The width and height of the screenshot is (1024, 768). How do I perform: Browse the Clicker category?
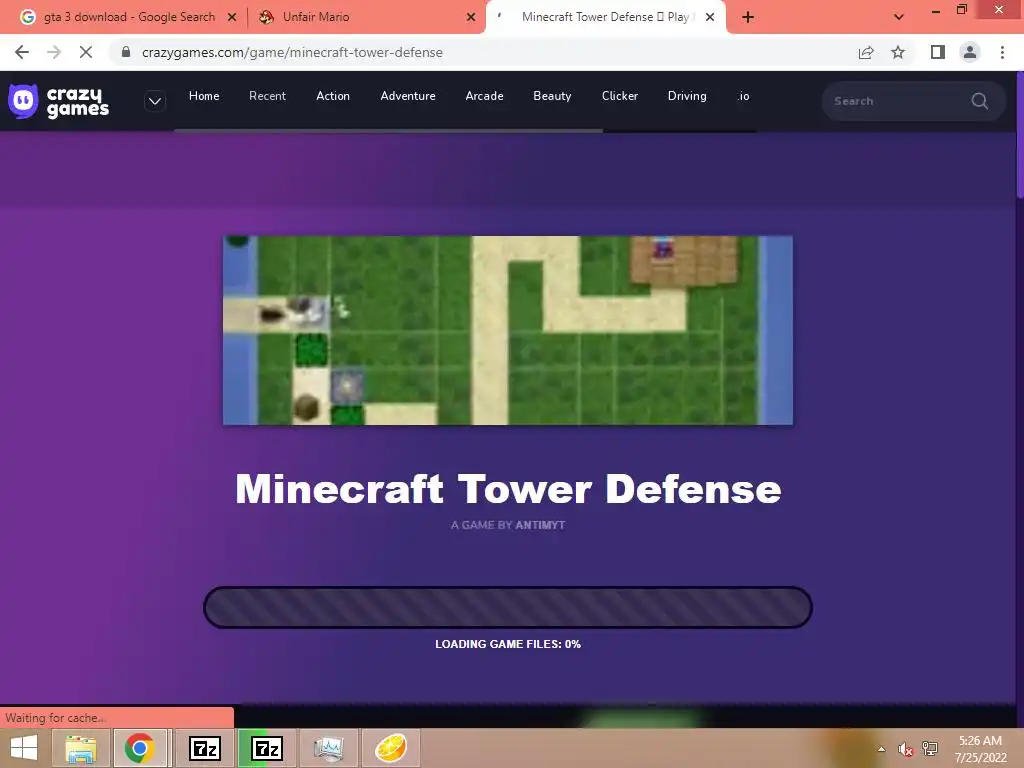pos(620,96)
